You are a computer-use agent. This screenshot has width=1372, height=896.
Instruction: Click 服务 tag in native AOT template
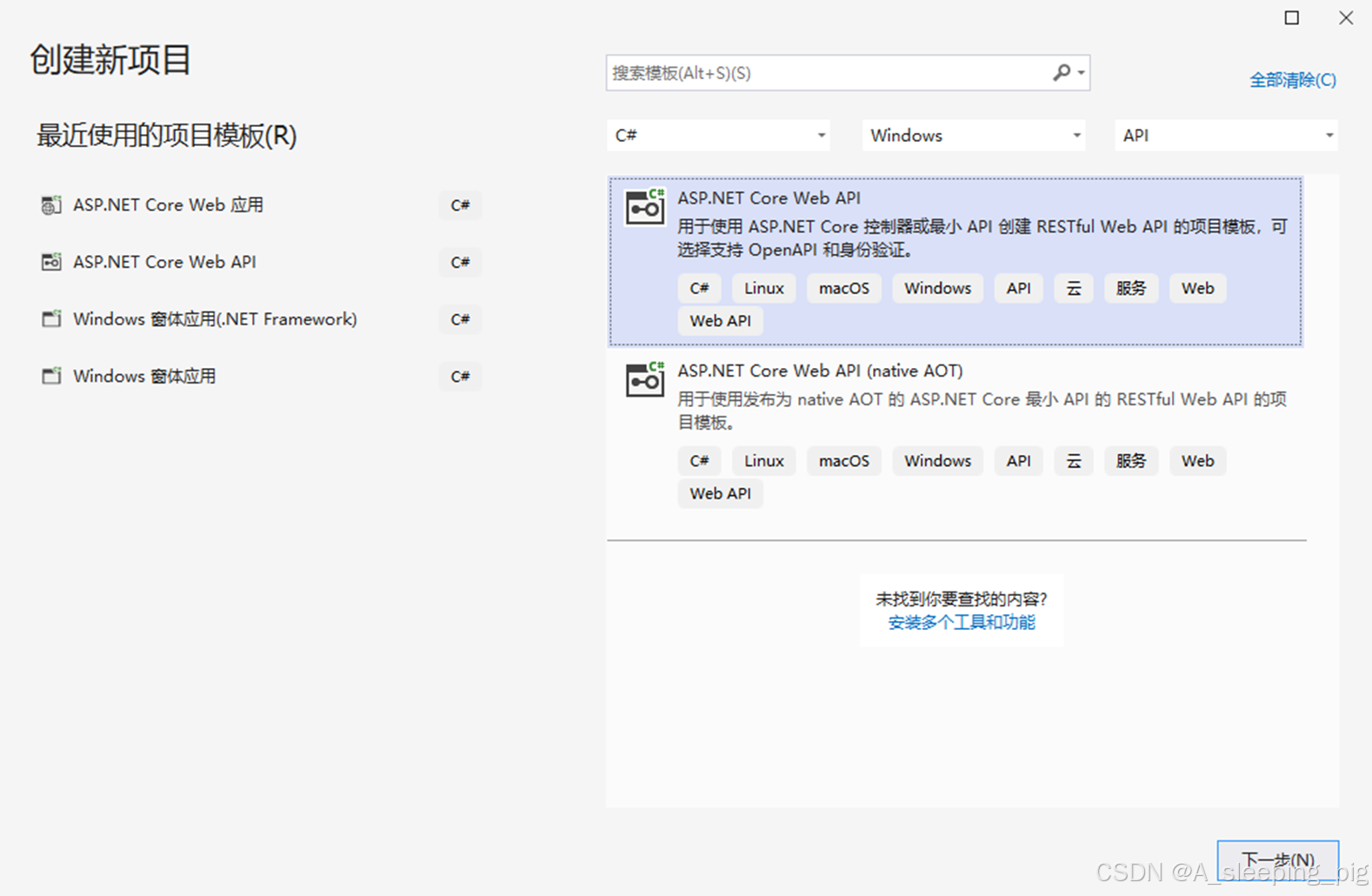(x=1131, y=461)
